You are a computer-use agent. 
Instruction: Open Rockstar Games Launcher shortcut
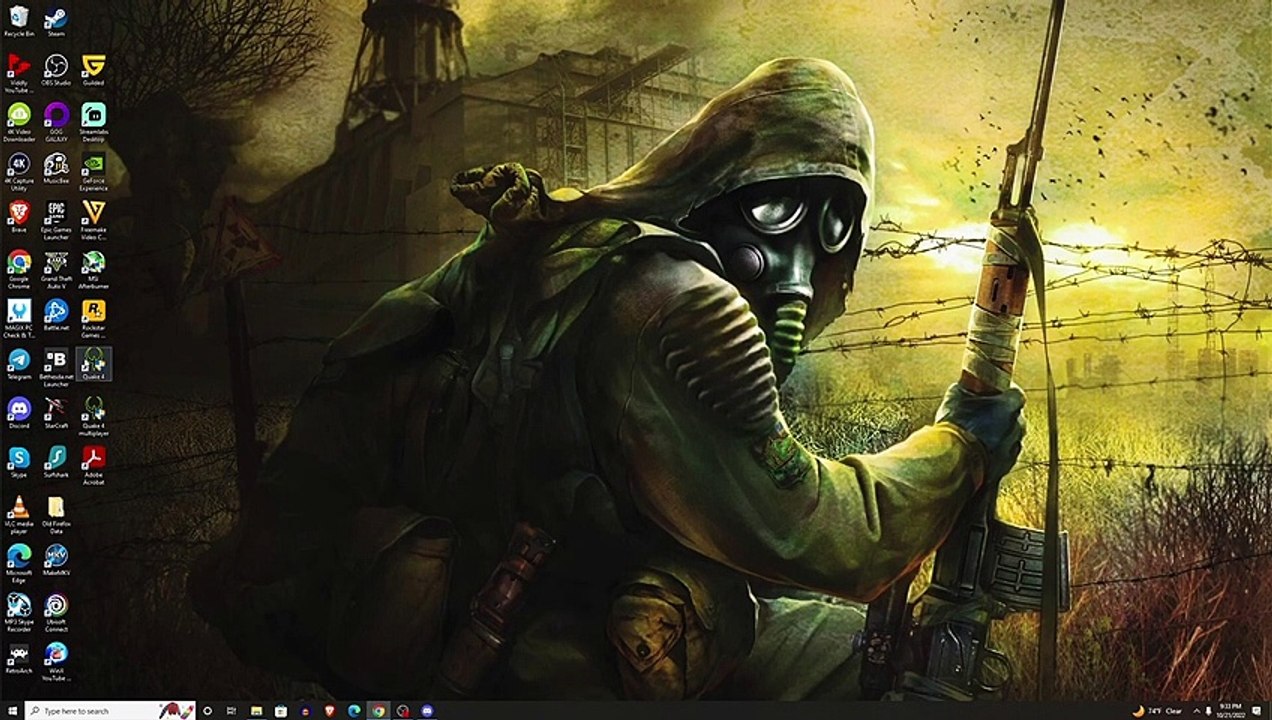(93, 317)
